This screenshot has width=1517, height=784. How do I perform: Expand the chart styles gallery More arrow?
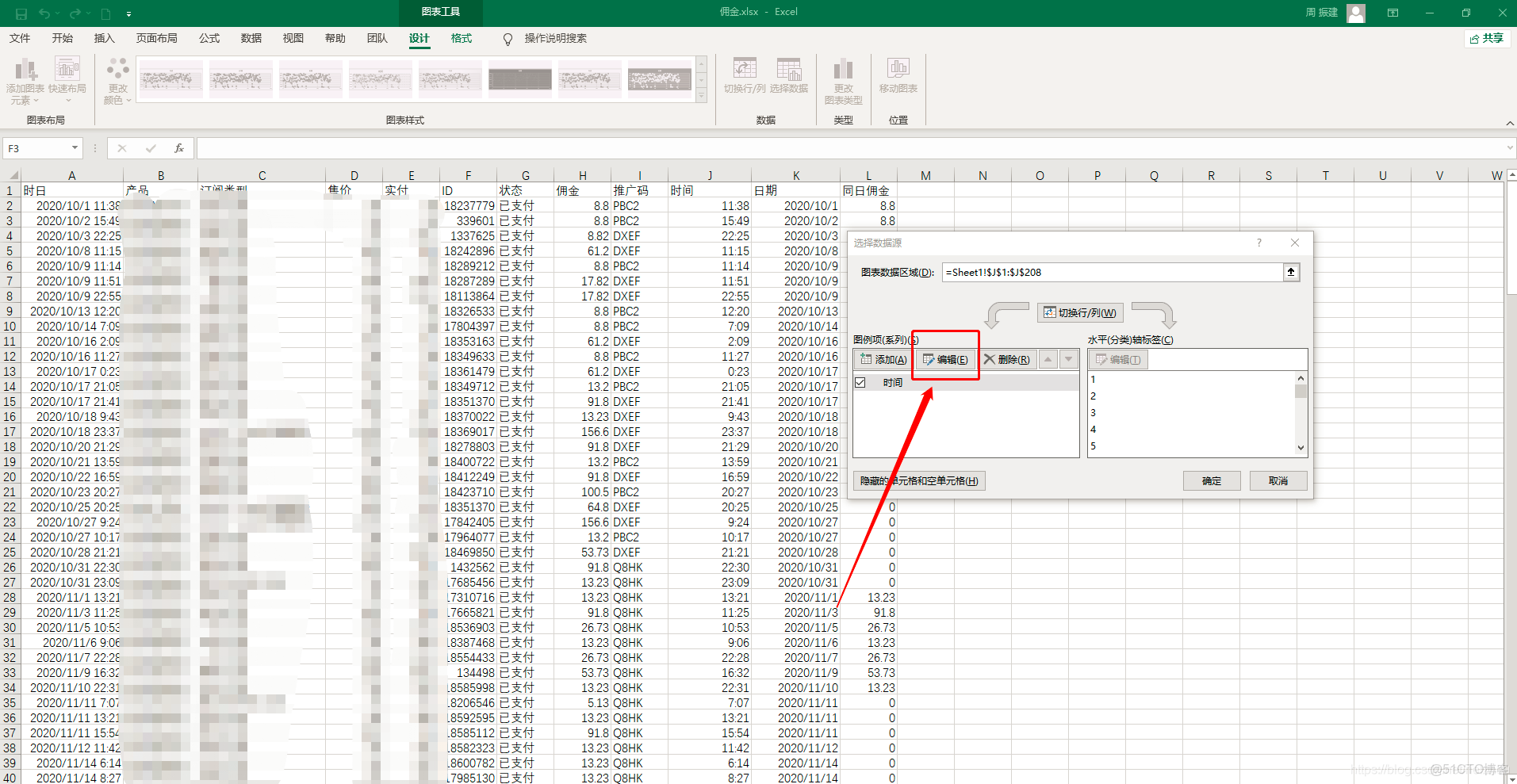tap(701, 96)
